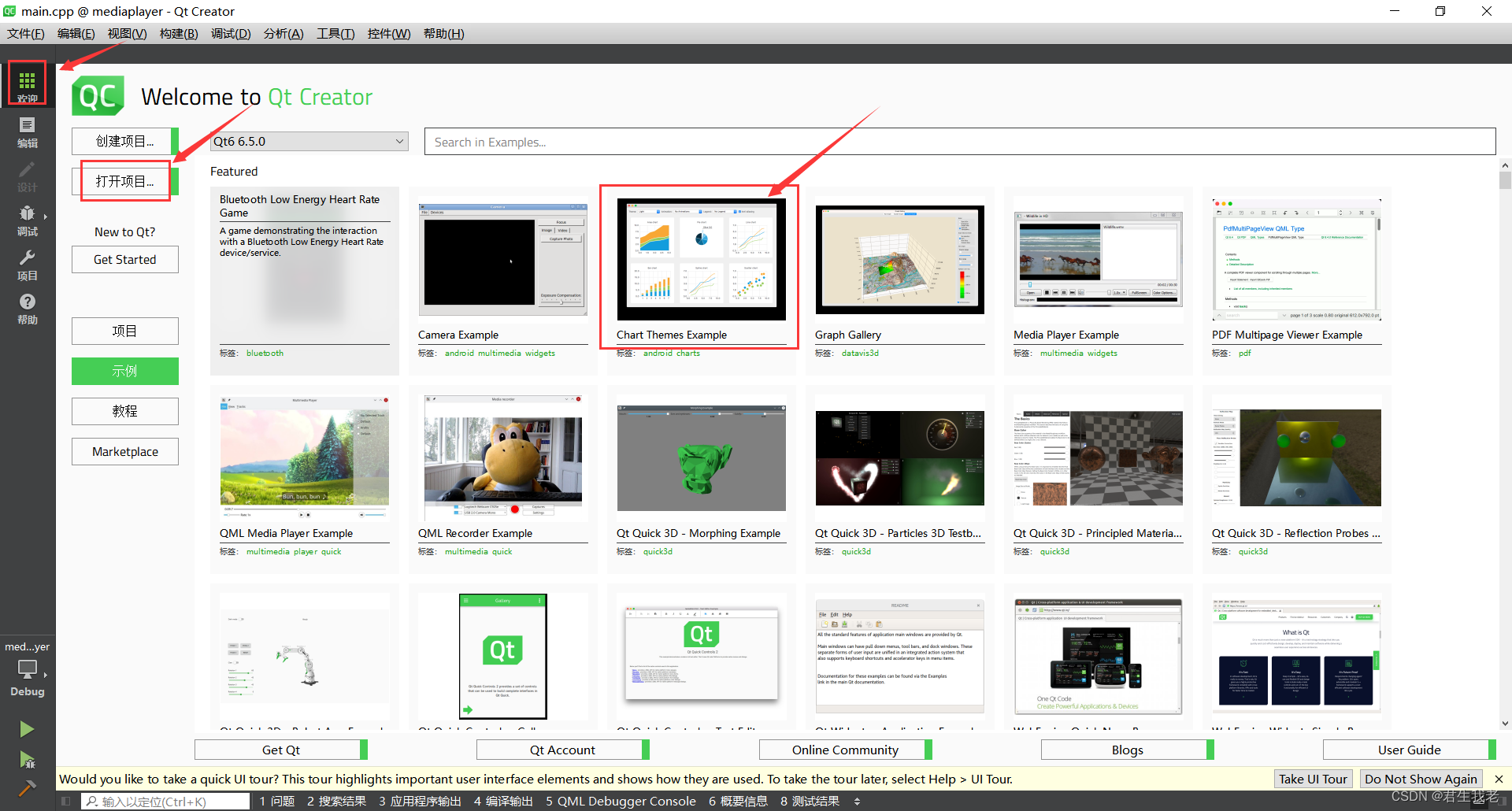Open the 3 应用程序输出 output pane

tap(420, 802)
